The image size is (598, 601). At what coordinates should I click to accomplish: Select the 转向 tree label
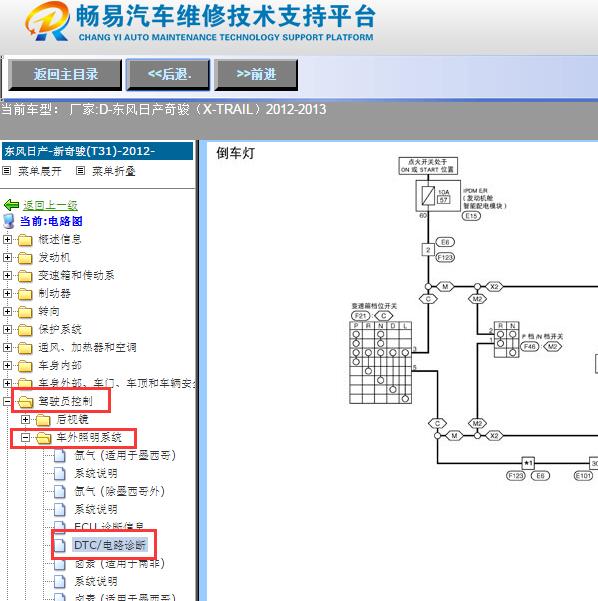click(x=49, y=312)
